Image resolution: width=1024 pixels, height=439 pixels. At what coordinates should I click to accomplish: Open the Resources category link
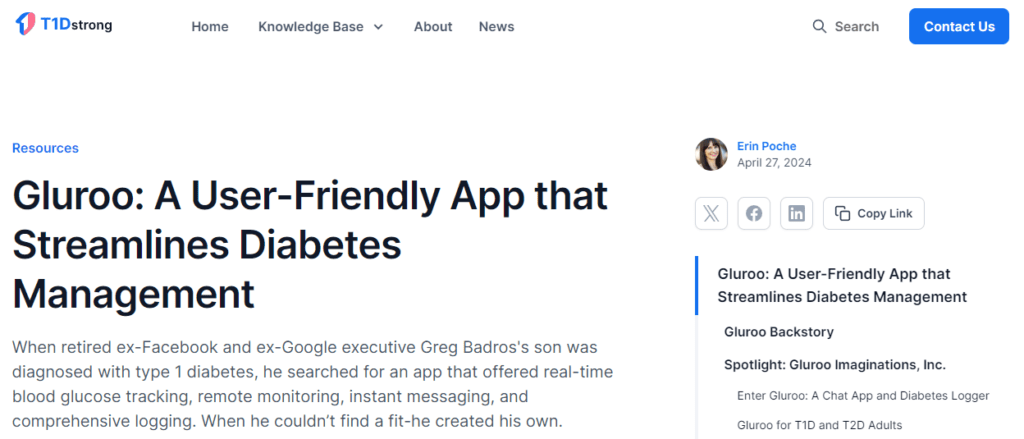[x=45, y=148]
